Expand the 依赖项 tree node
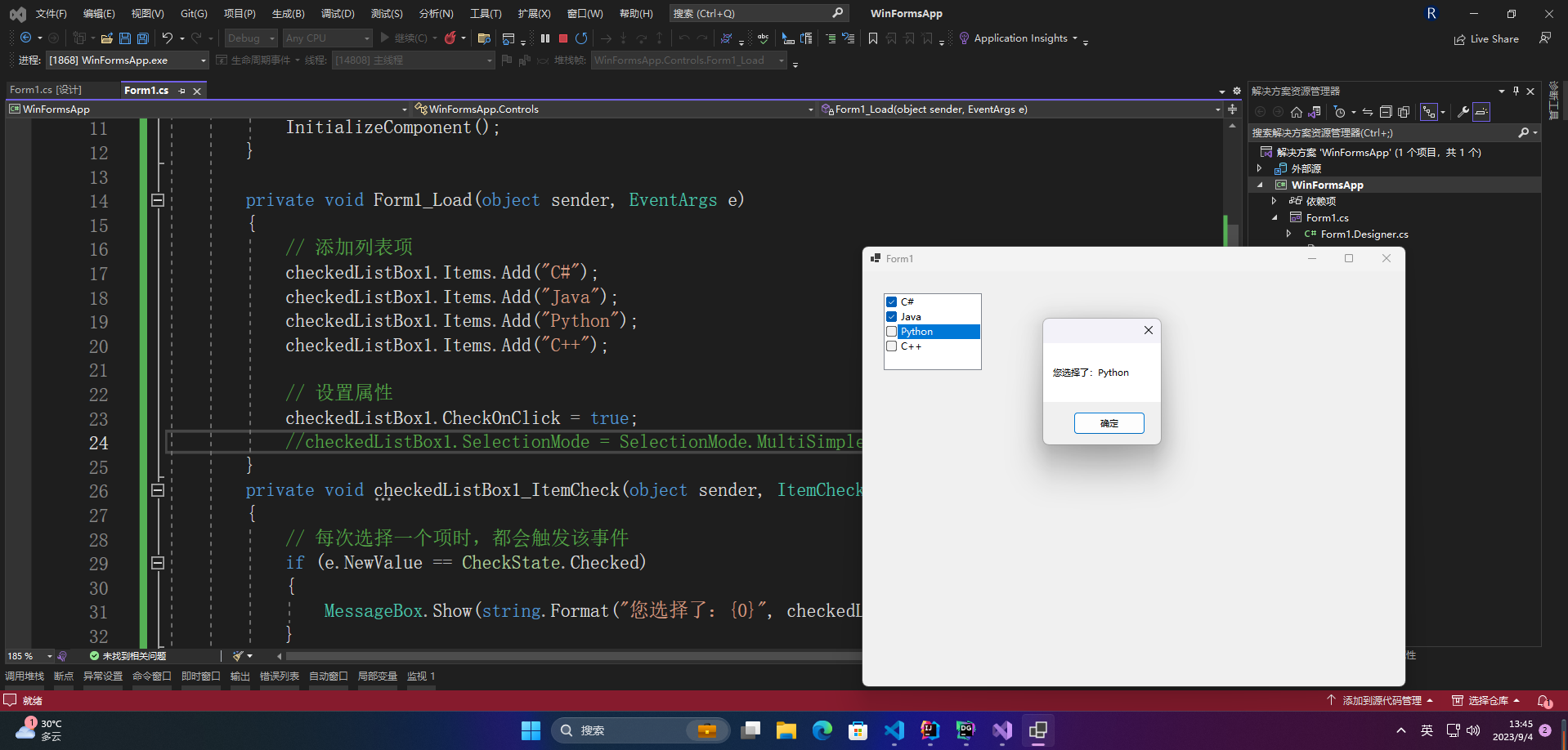This screenshot has height=750, width=1568. tap(1274, 201)
